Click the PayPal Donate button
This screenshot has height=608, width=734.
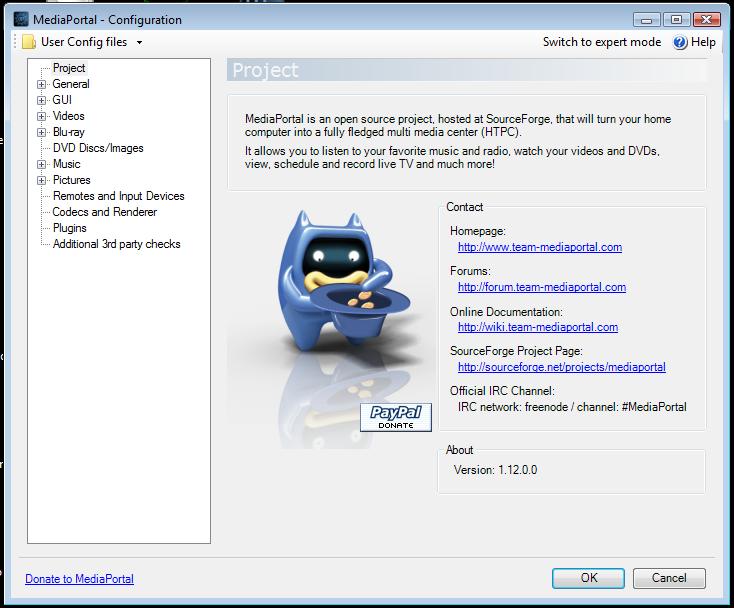396,417
